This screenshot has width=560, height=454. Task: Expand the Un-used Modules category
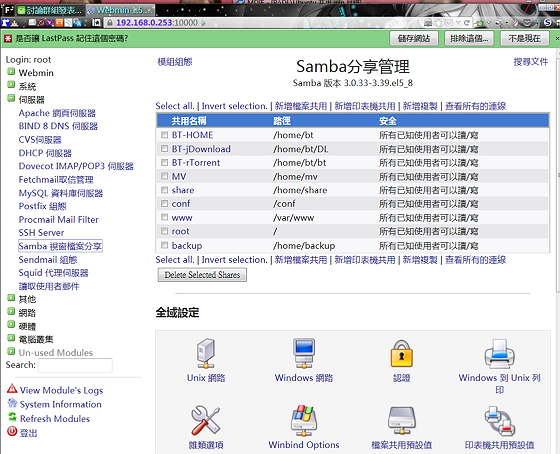[11, 351]
